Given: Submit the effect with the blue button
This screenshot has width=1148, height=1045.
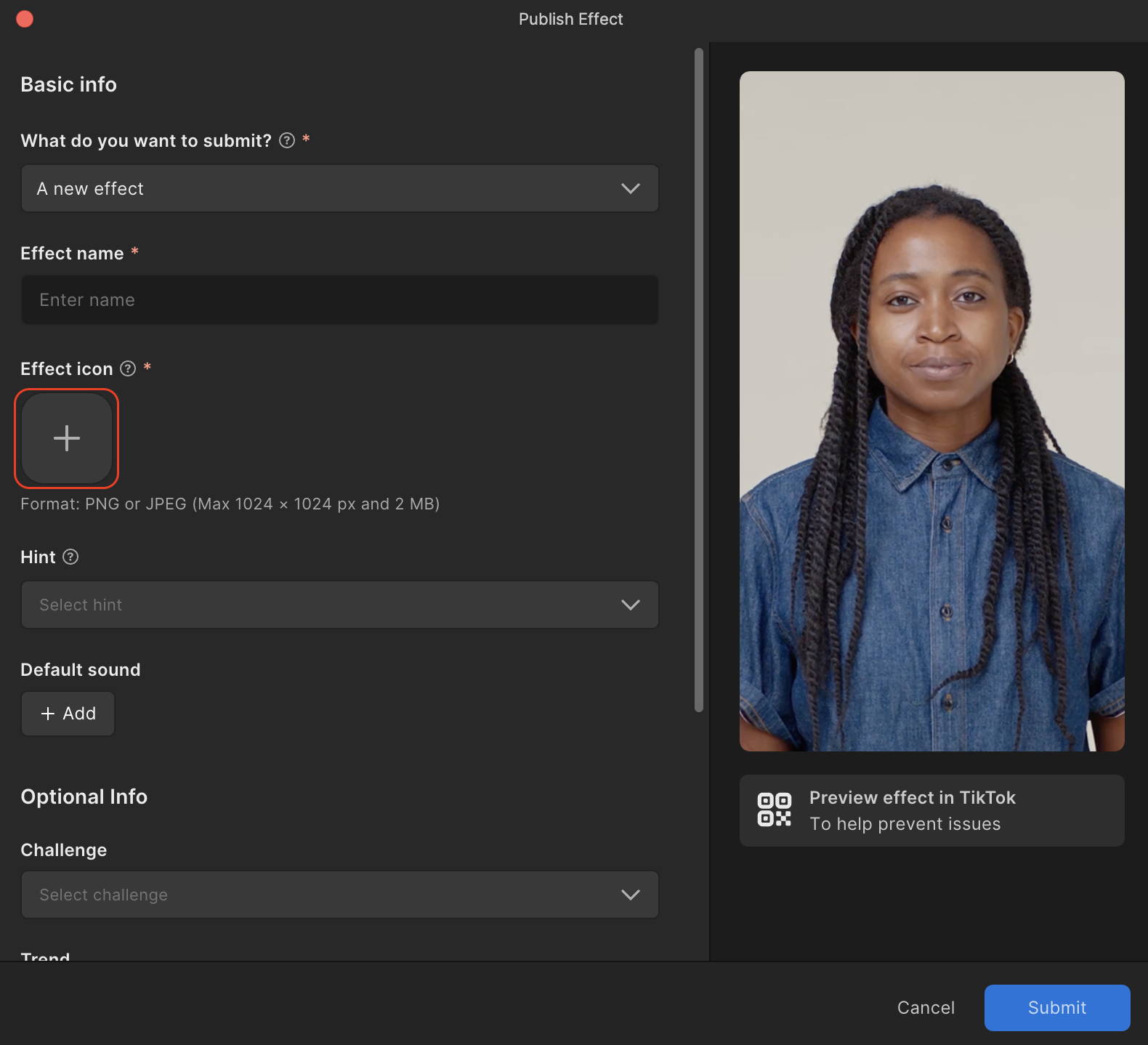Looking at the screenshot, I should [x=1056, y=1007].
